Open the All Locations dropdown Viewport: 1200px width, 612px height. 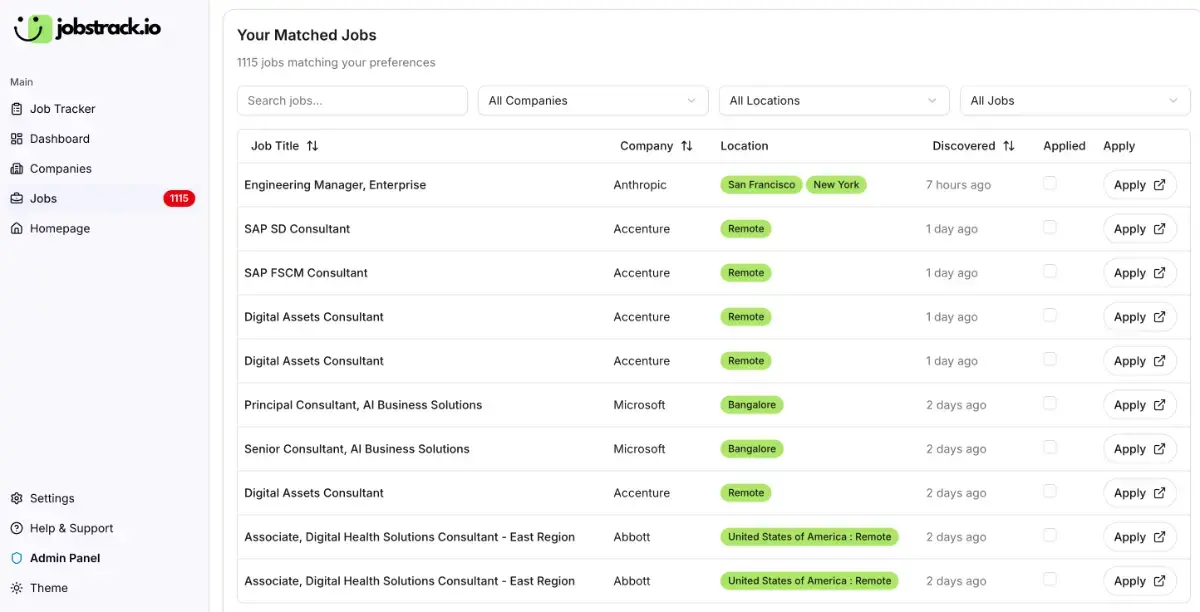pos(834,101)
